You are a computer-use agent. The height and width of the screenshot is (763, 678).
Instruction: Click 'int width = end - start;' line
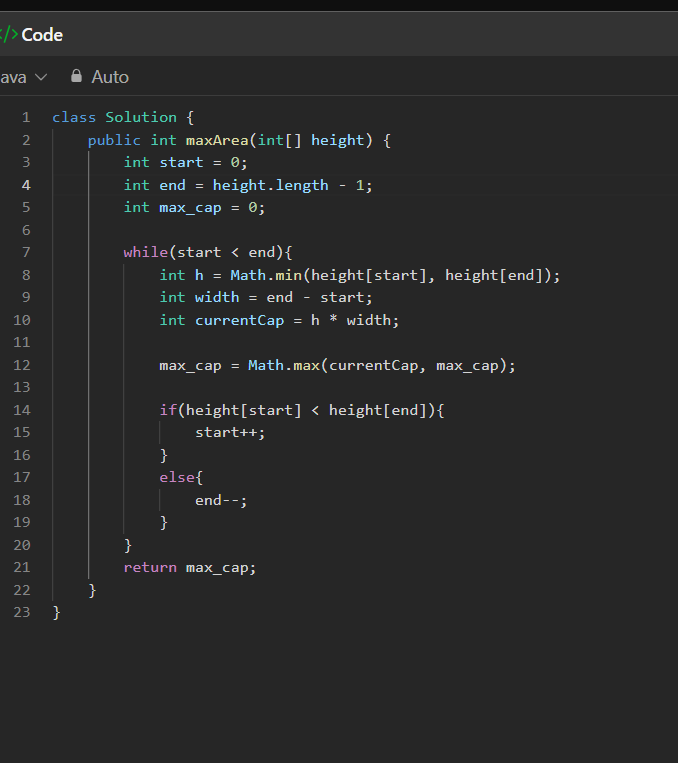(266, 298)
